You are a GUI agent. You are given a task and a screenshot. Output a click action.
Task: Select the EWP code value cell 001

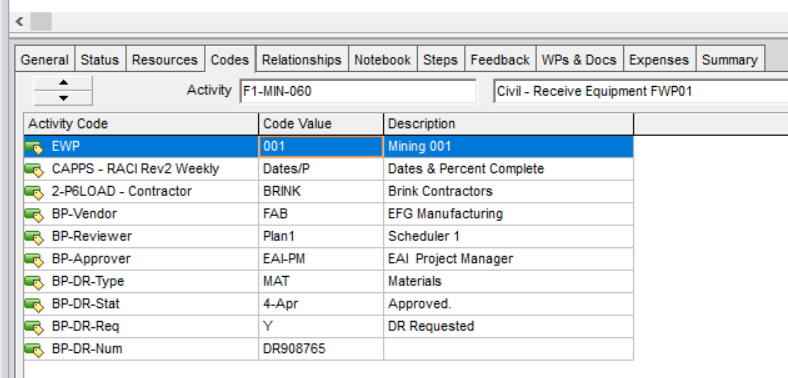pos(321,146)
